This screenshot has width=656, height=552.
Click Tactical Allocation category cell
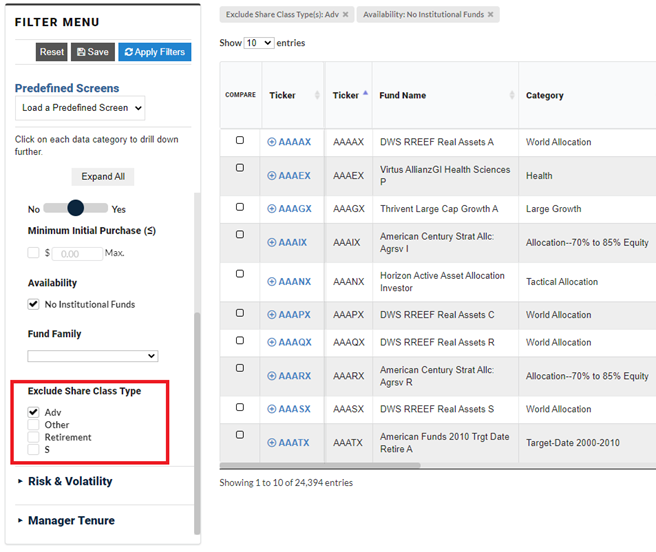562,282
